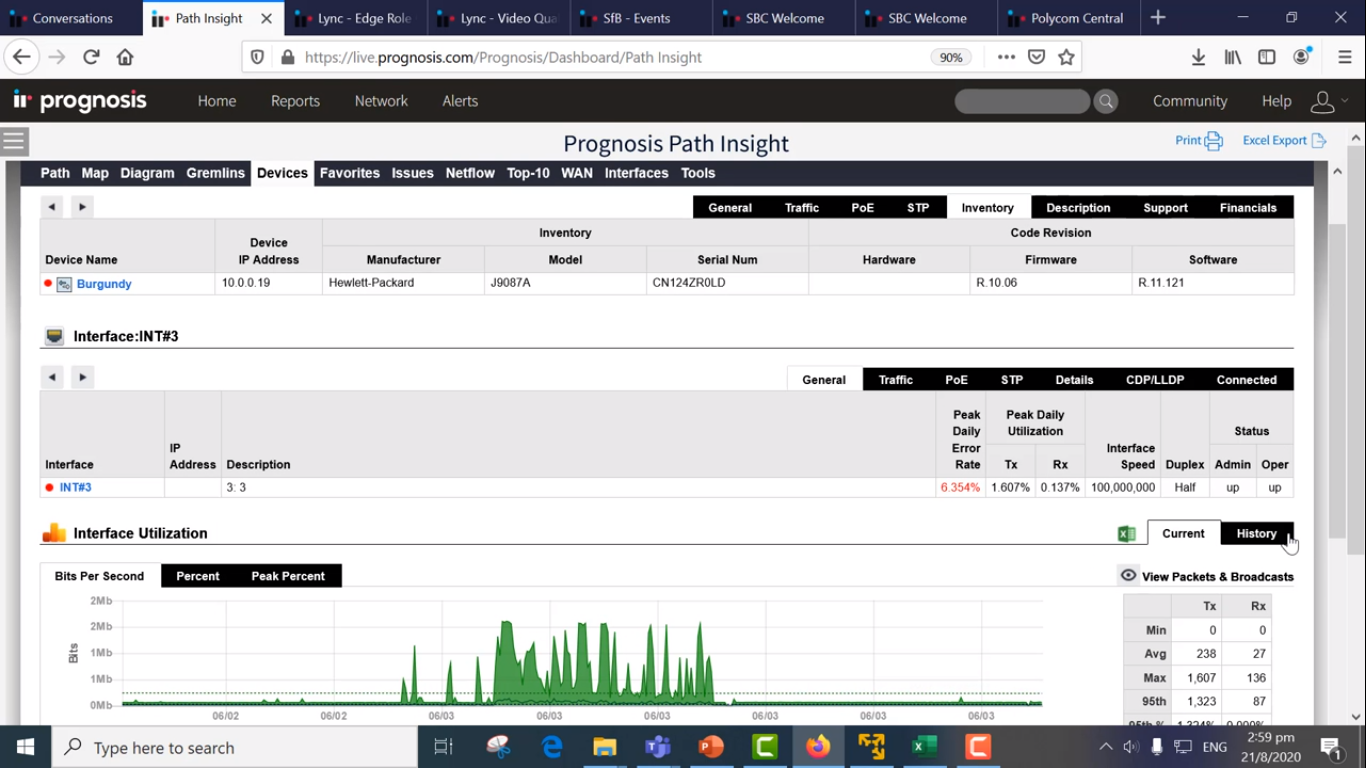
Task: Open File Explorer from the taskbar
Action: (x=605, y=747)
